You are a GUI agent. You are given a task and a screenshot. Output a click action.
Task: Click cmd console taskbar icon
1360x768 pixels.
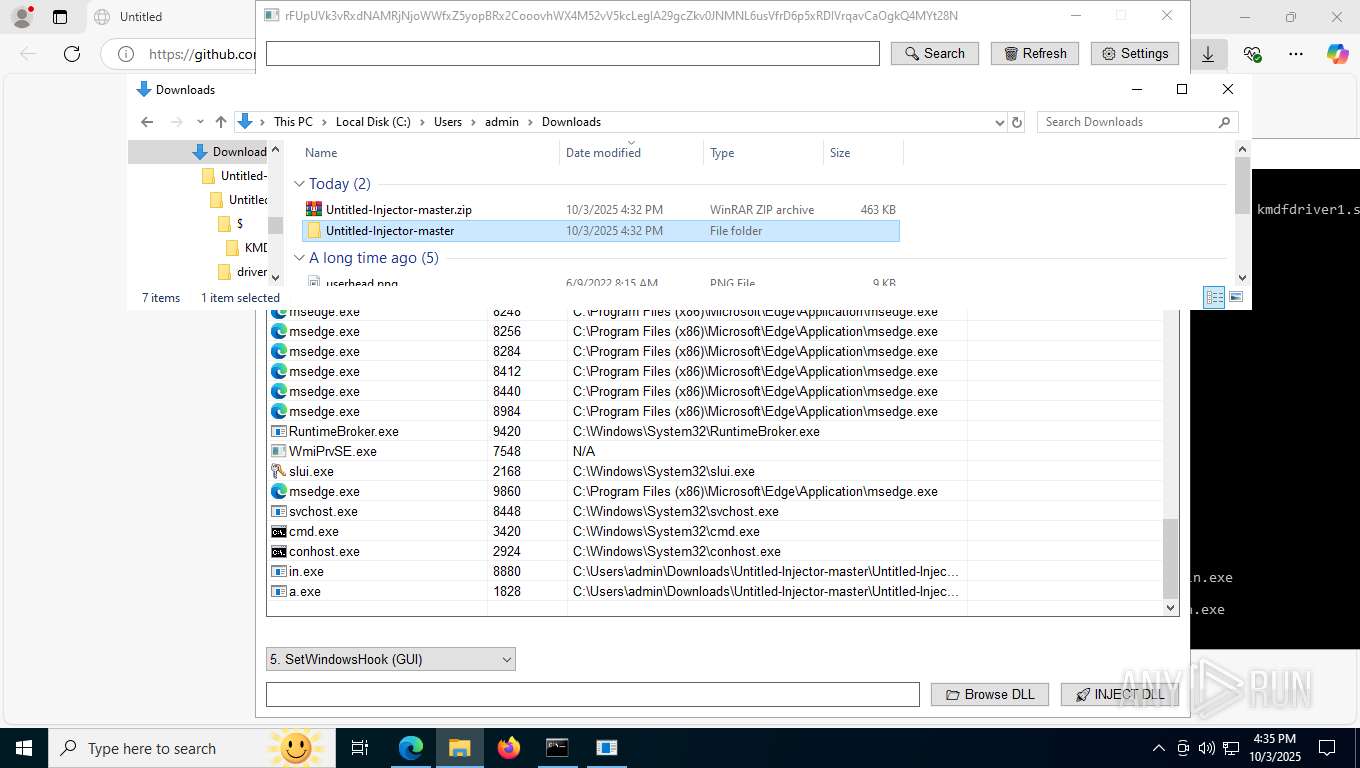pyautogui.click(x=557, y=748)
